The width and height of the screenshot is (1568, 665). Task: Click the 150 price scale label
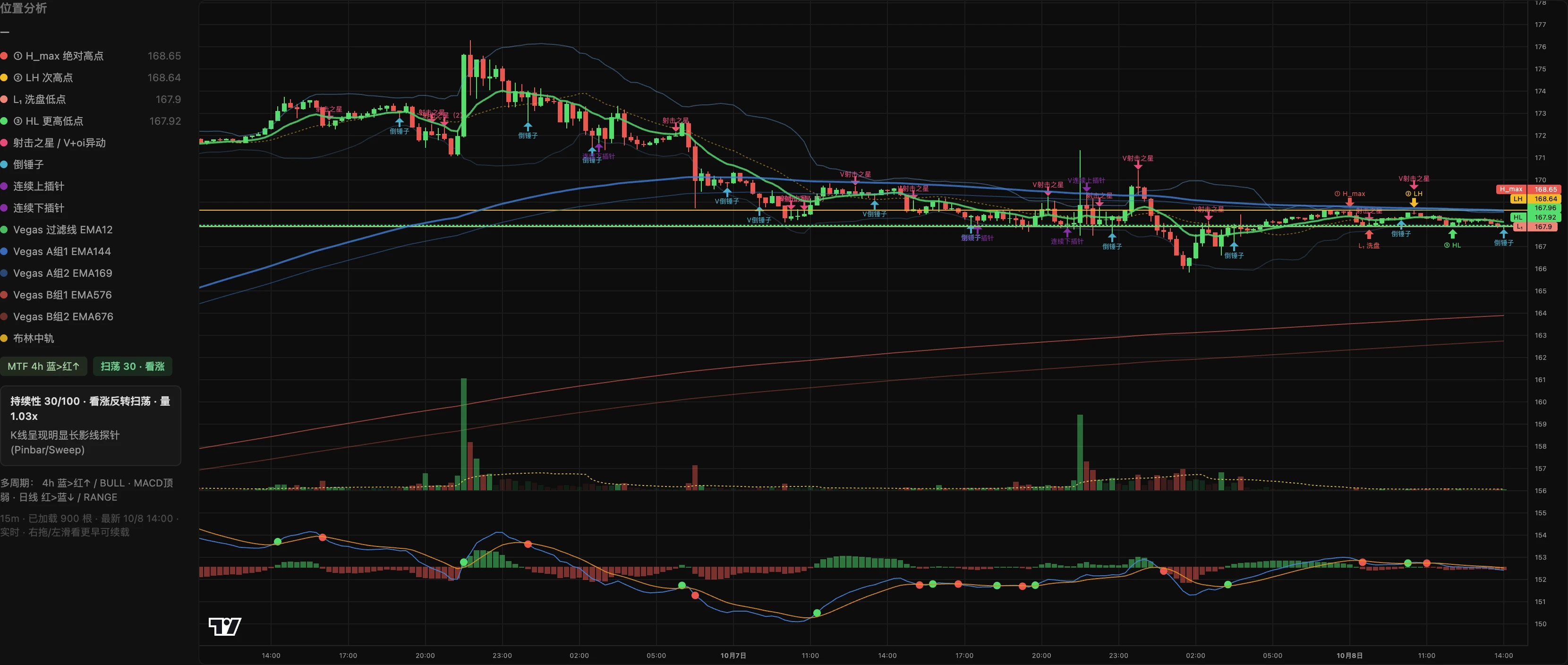(x=1541, y=624)
